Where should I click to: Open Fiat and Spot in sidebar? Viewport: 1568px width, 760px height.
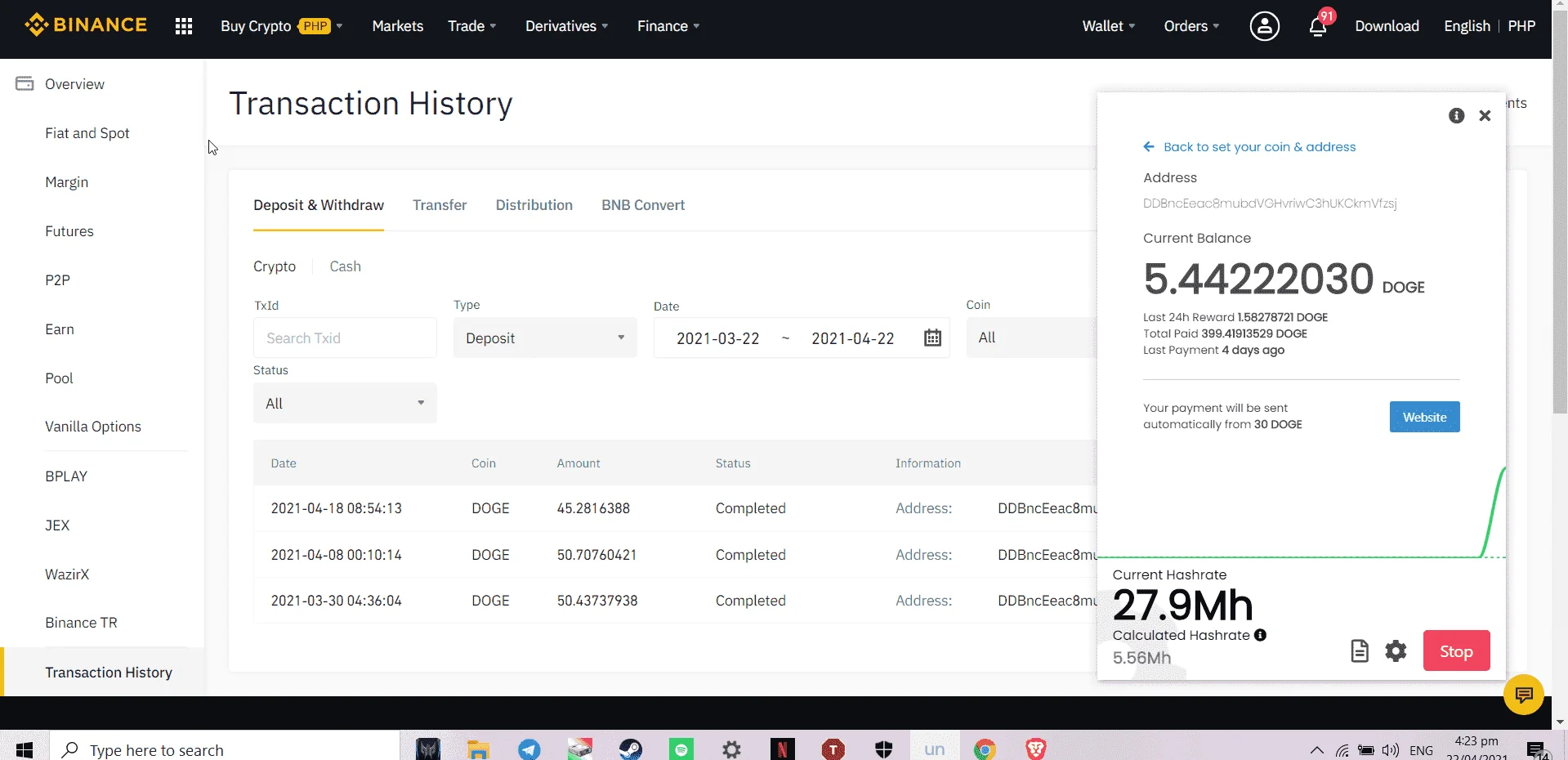pos(87,133)
